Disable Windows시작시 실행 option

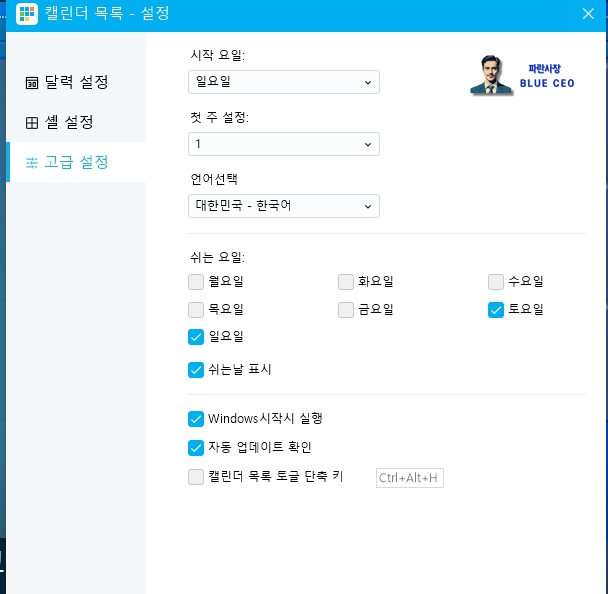click(196, 419)
